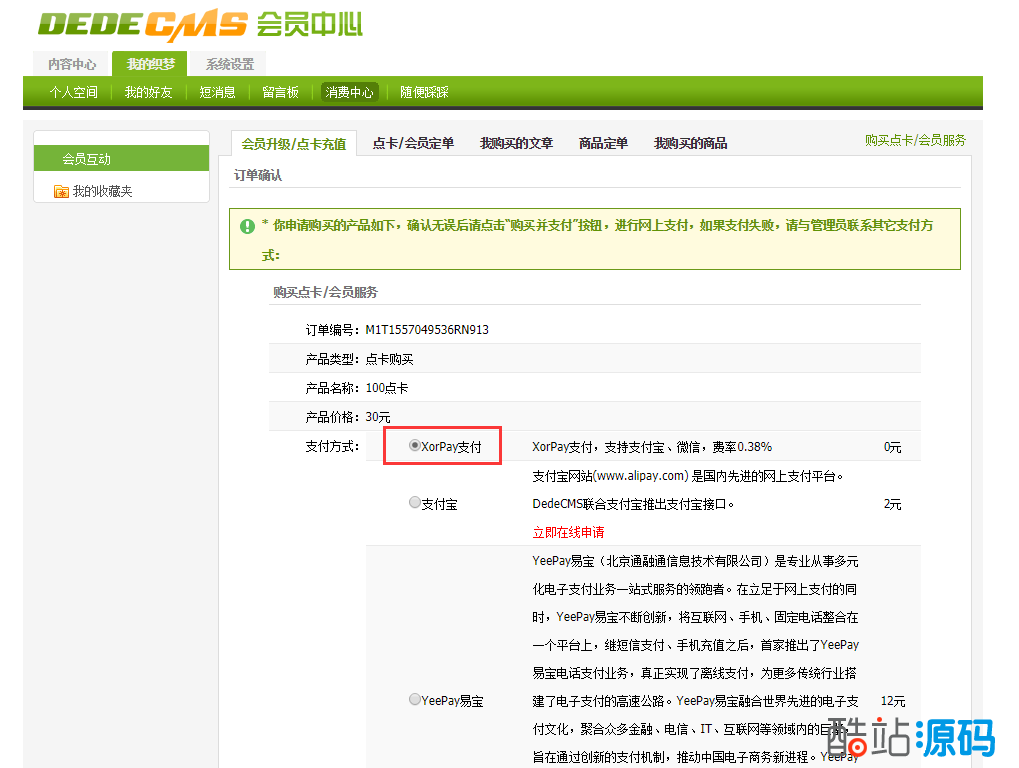Switch to the 系统设置 tab
Viewport: 1019px width, 768px height.
229,64
